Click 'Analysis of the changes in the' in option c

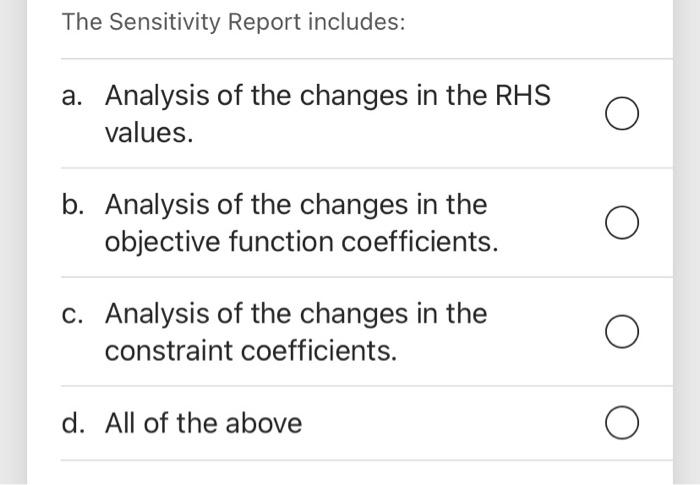pyautogui.click(x=296, y=314)
